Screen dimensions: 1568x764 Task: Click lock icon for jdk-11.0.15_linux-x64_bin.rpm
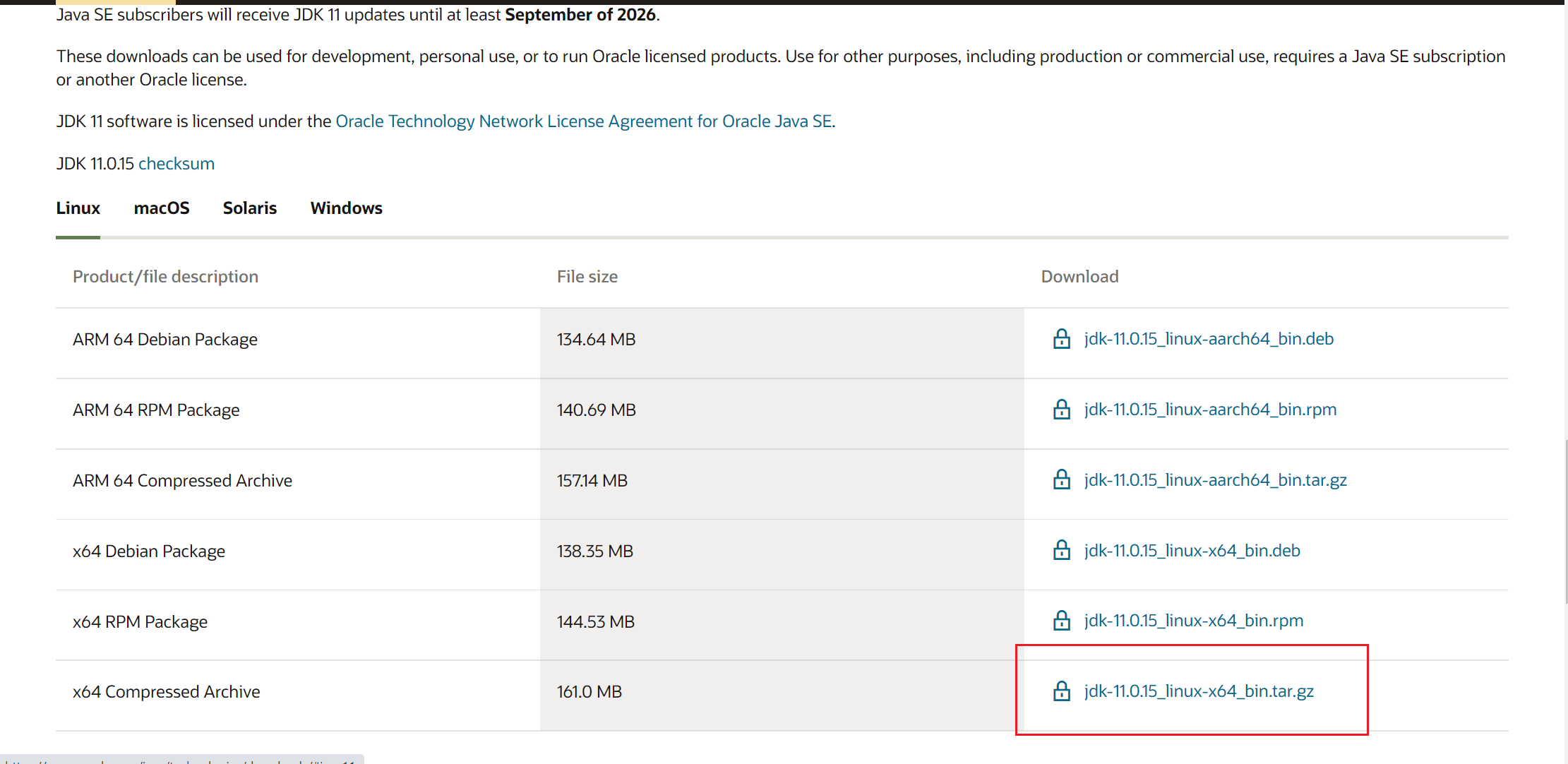[1061, 621]
